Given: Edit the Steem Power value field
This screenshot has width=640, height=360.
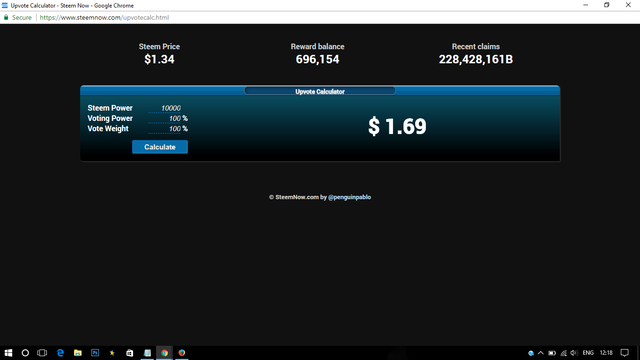Looking at the screenshot, I should coord(164,108).
